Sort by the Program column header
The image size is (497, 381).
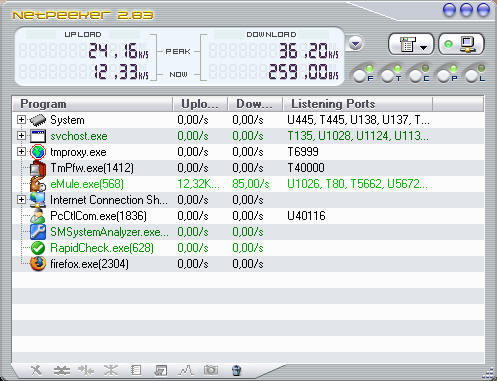point(93,104)
